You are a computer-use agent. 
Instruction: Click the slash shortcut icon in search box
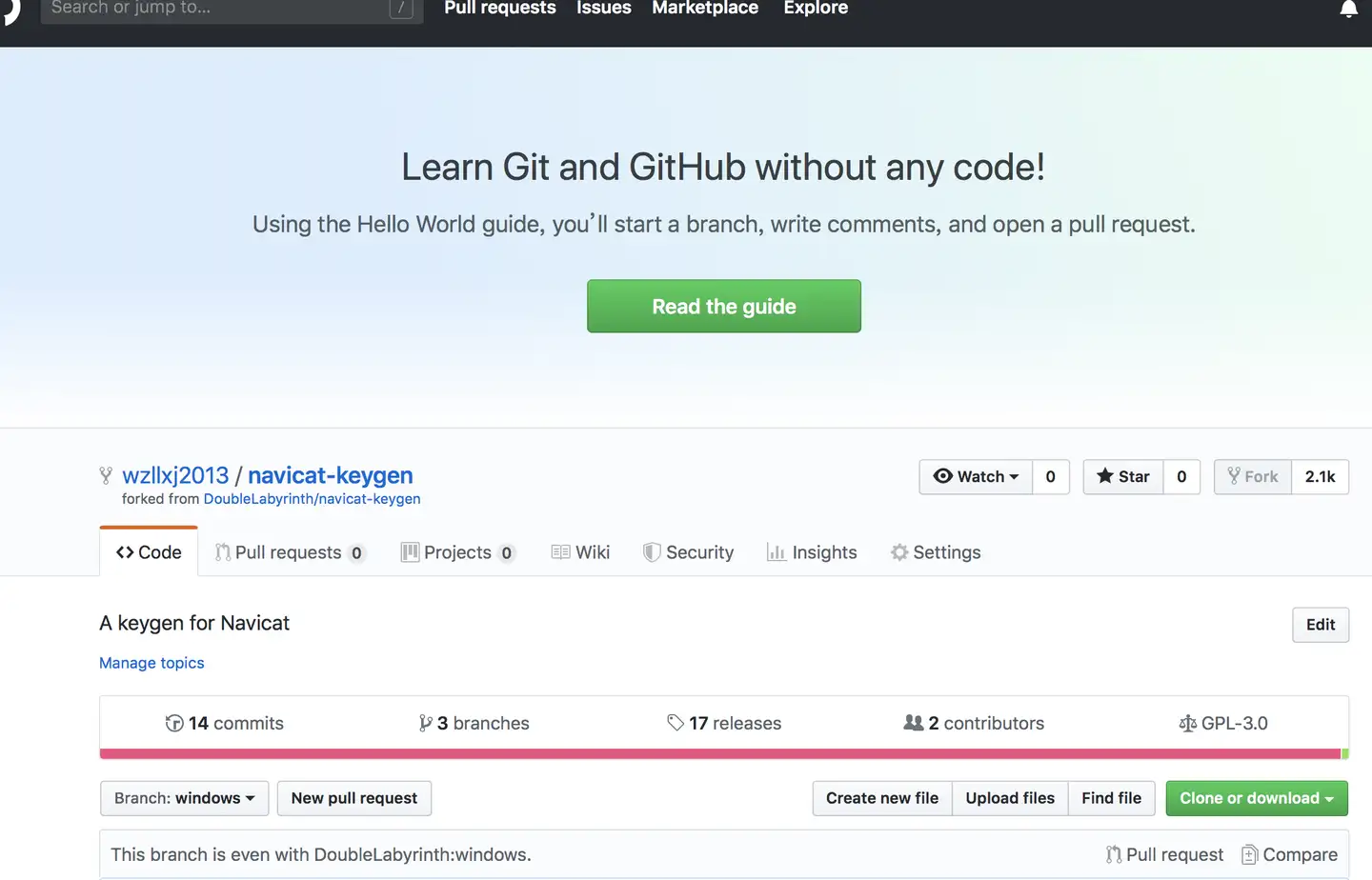pyautogui.click(x=401, y=9)
